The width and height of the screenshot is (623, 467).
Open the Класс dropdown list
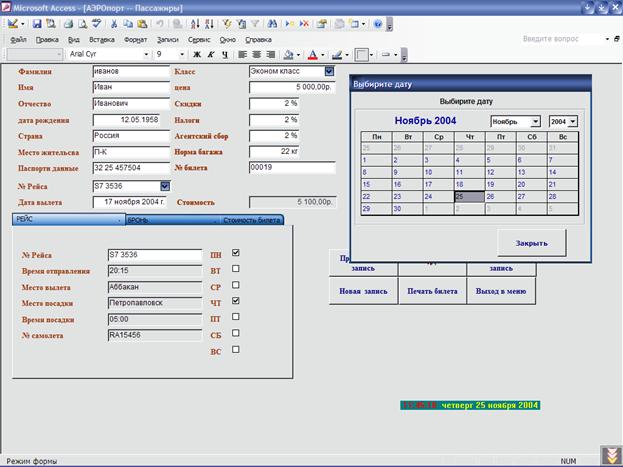(x=330, y=71)
